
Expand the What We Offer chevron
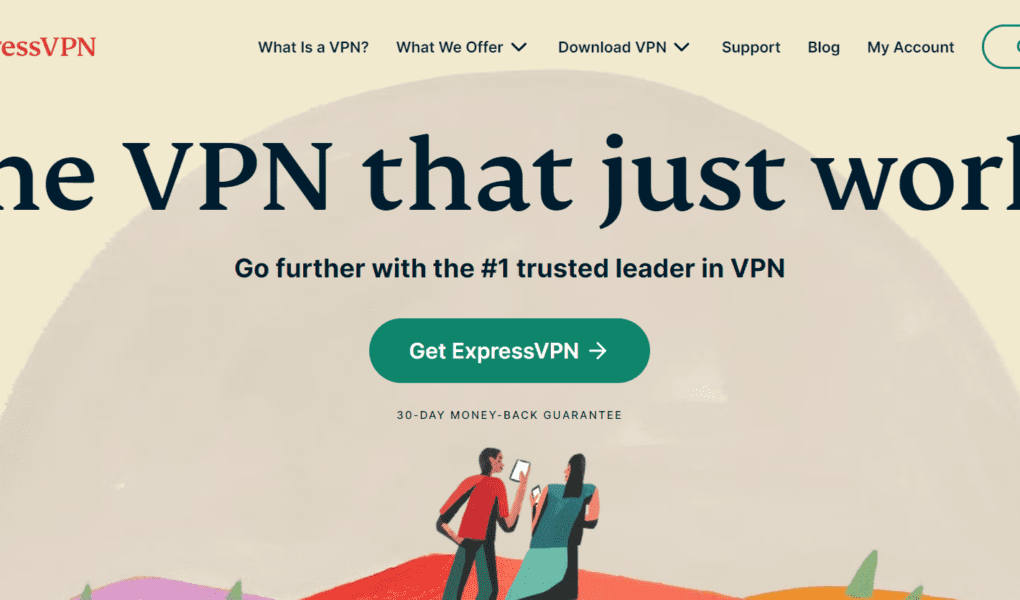point(519,48)
